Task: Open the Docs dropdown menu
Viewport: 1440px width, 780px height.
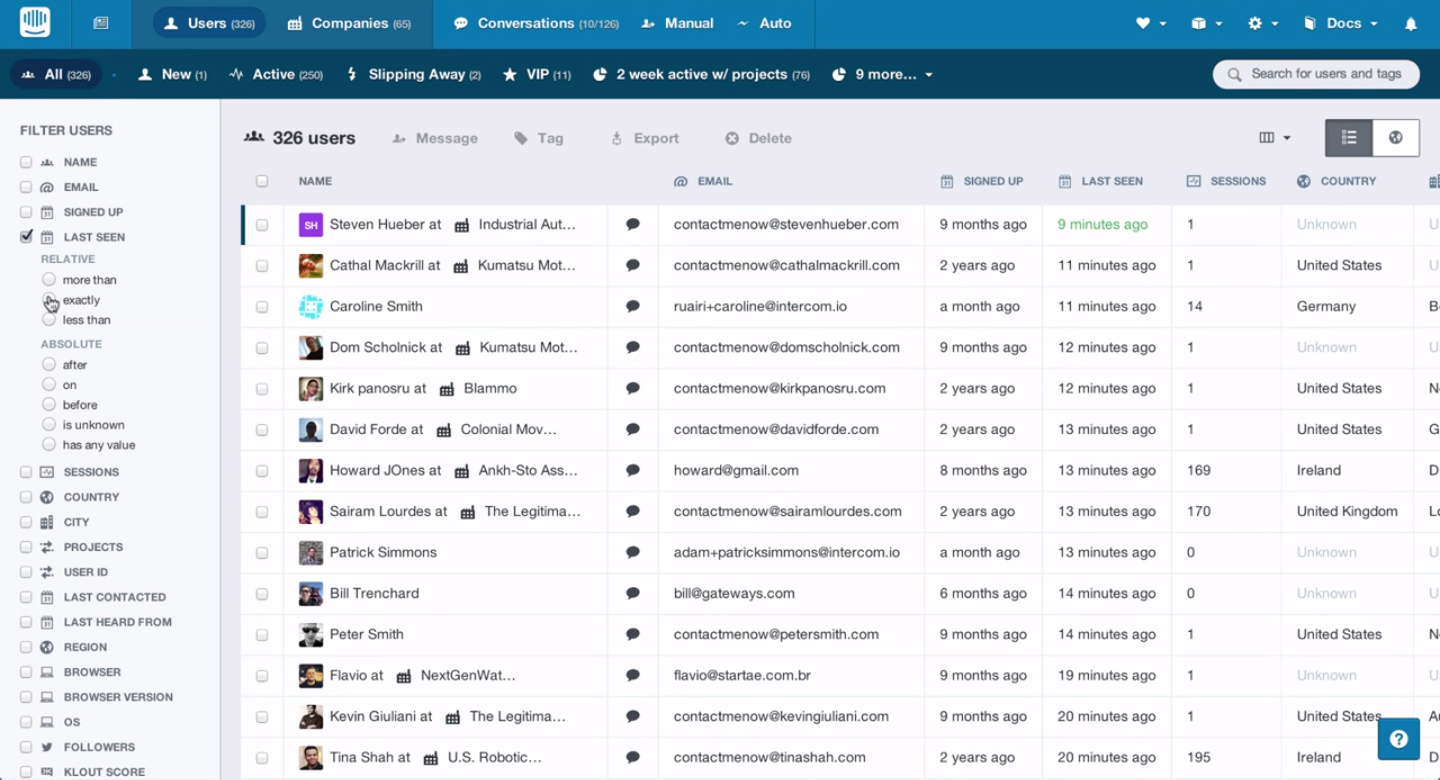Action: point(1342,24)
